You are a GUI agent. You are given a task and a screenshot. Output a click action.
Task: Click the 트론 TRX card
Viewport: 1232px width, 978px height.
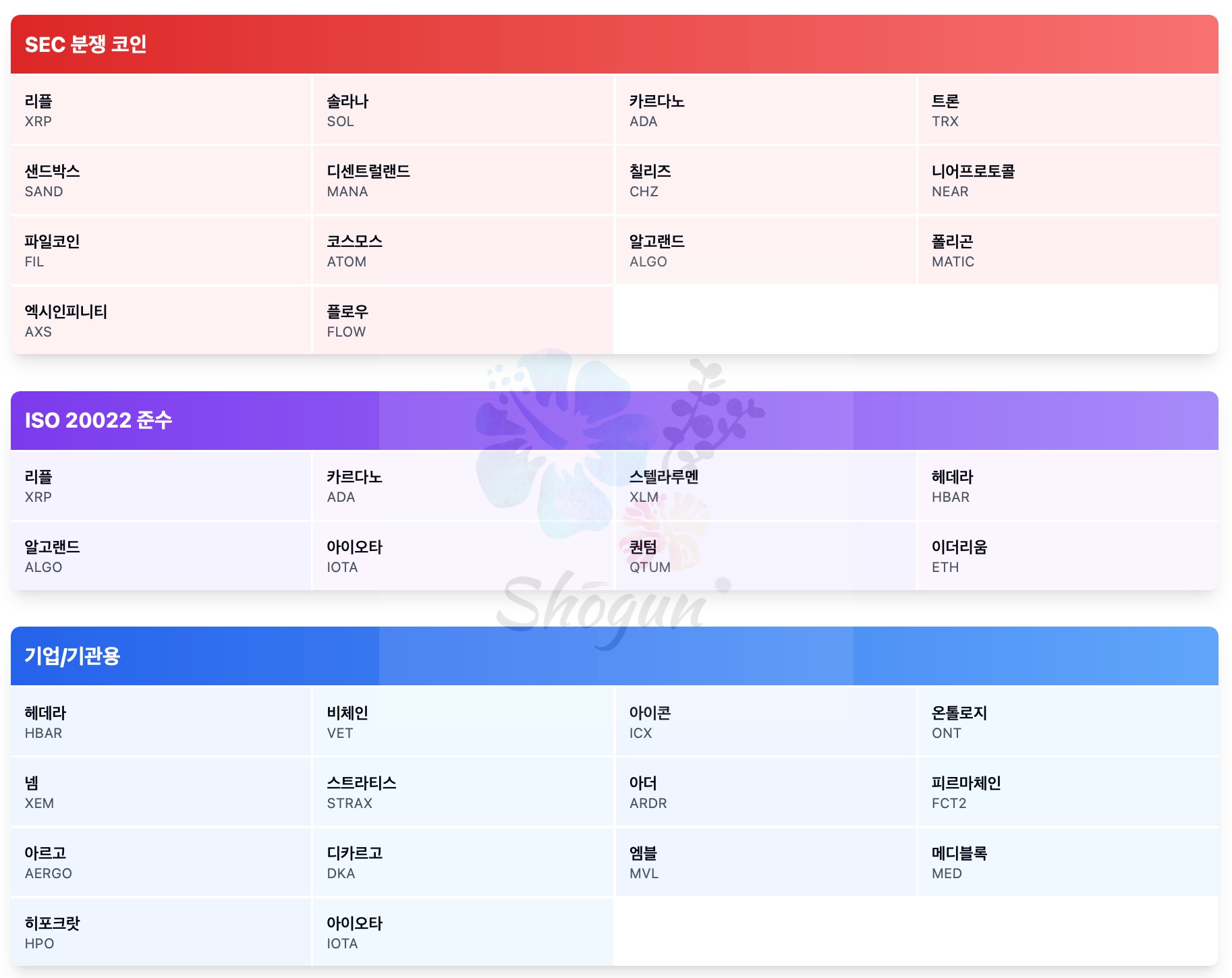tap(1068, 110)
